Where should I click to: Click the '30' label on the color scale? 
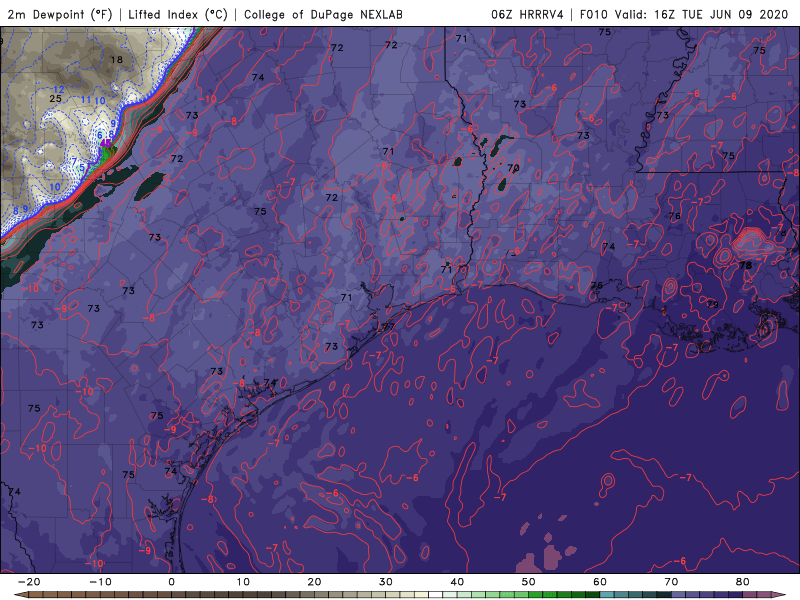click(x=386, y=582)
